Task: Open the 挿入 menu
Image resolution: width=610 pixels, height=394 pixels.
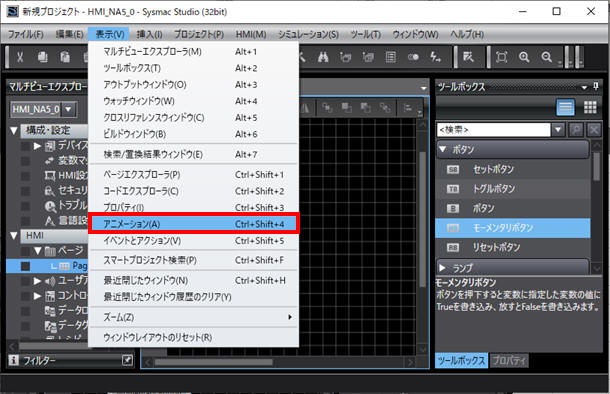Action: (x=149, y=35)
